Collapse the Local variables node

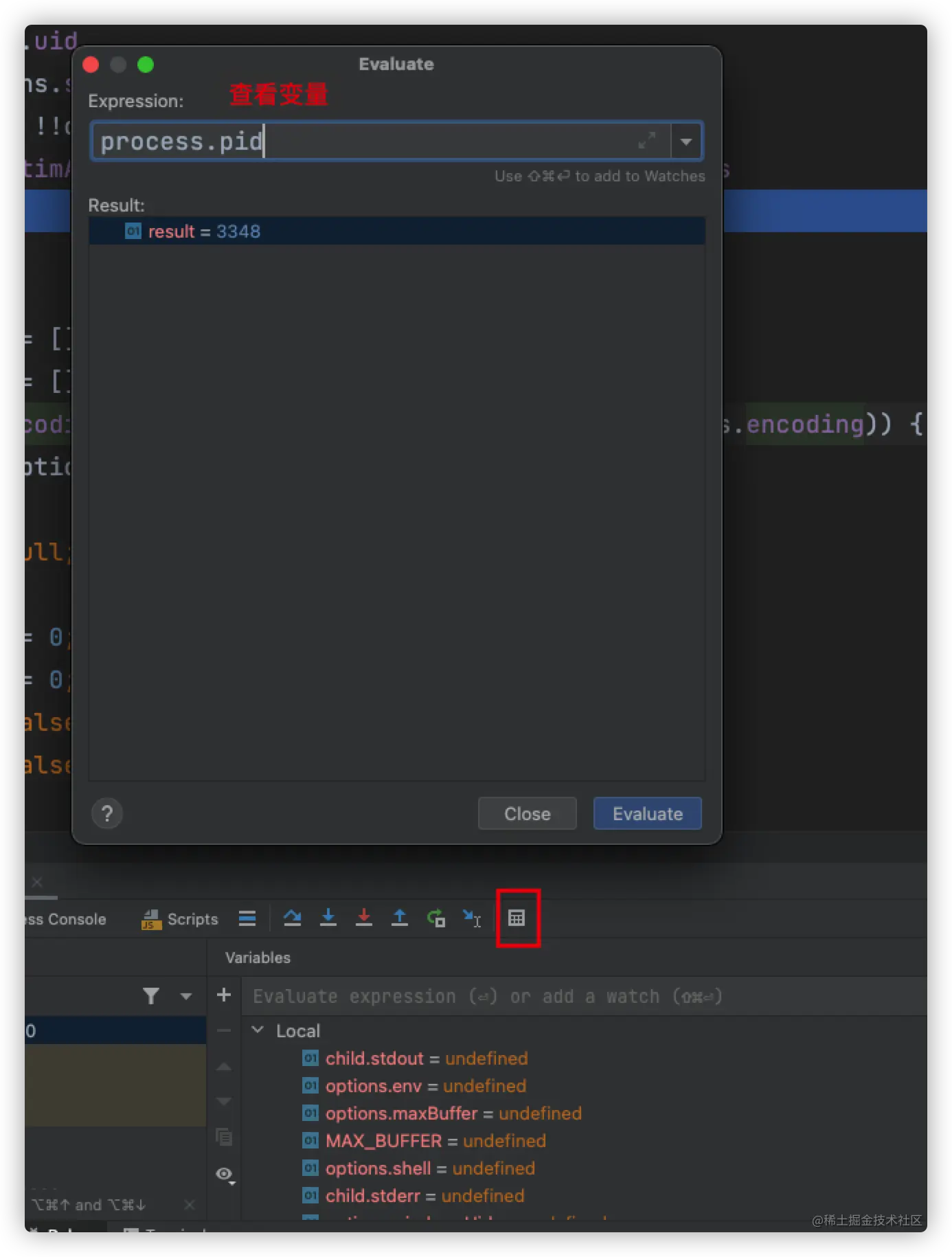tap(258, 1030)
